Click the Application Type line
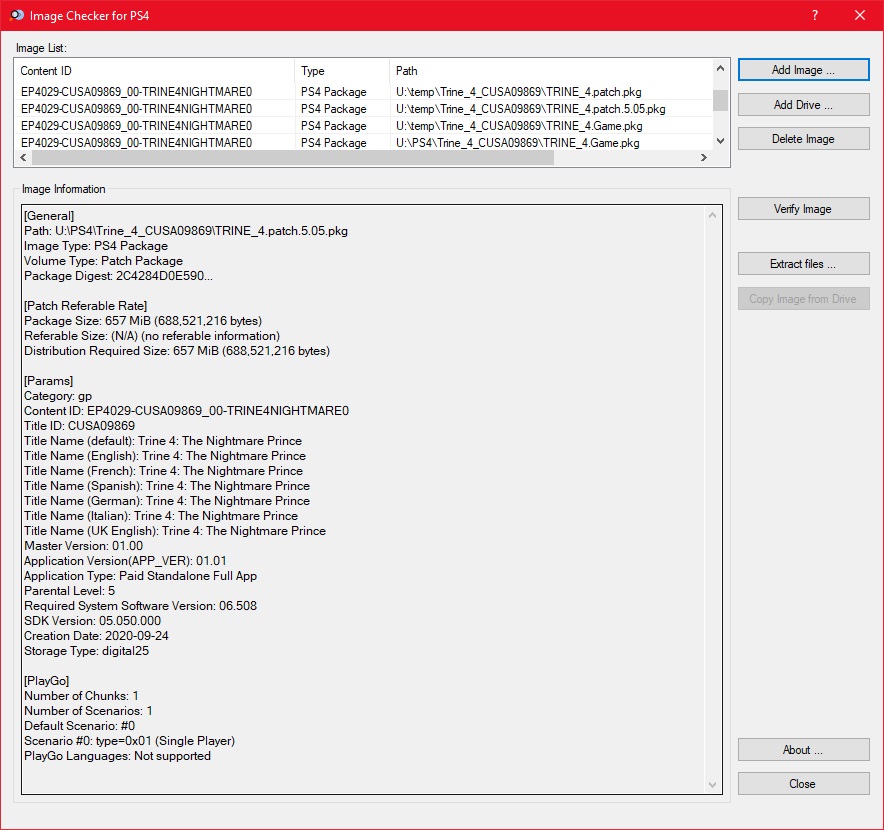 pyautogui.click(x=140, y=576)
